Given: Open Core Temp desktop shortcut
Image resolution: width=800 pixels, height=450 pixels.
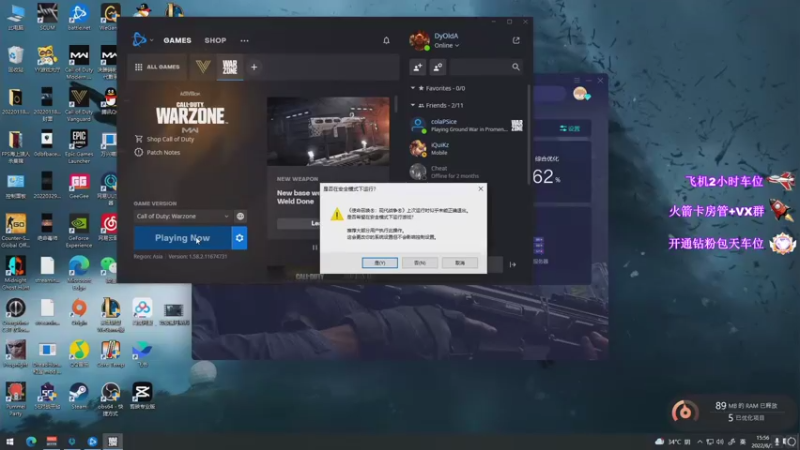Looking at the screenshot, I should 110,354.
